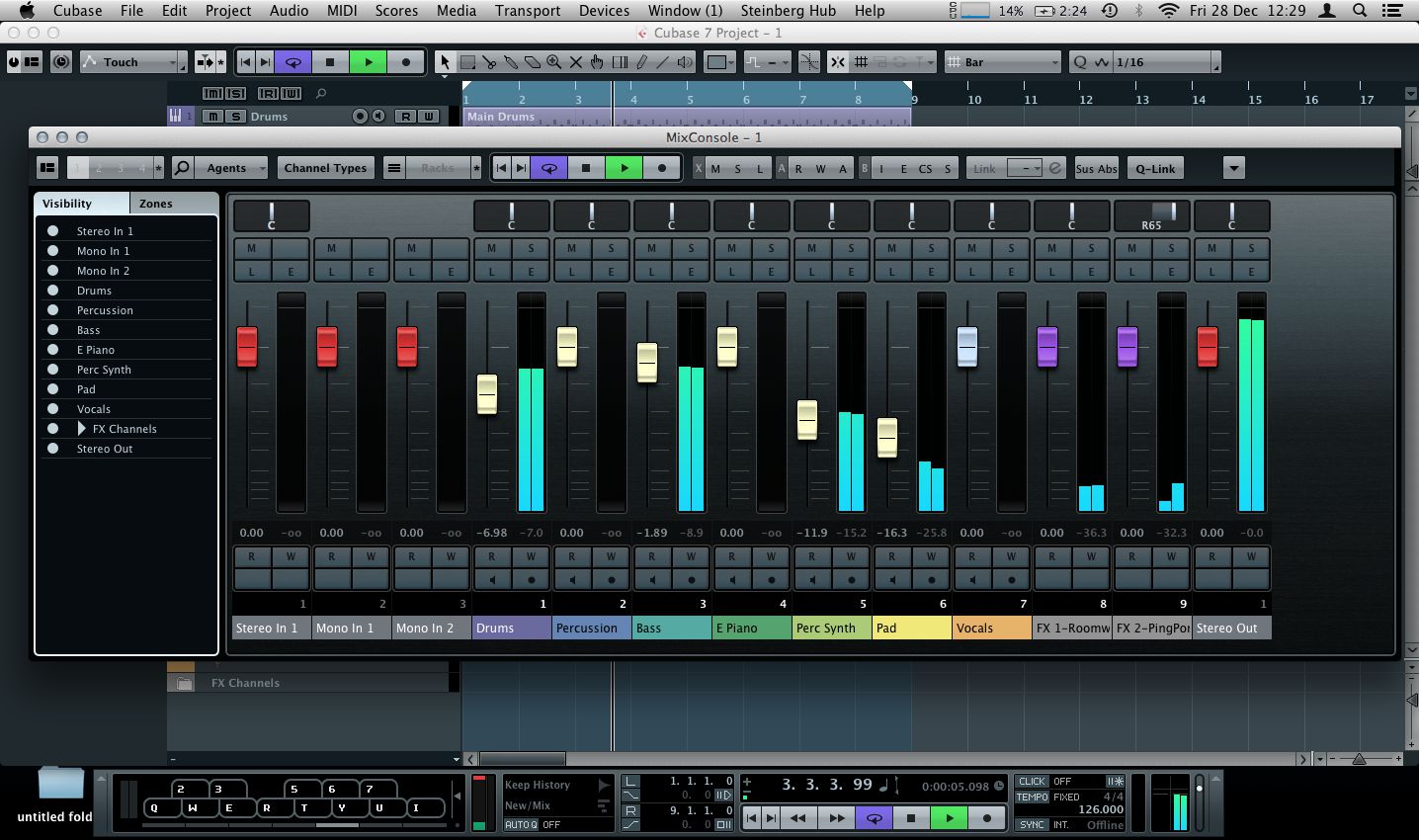Viewport: 1419px width, 840px height.
Task: Open the 1/16 quantize preset dropdown
Action: pyautogui.click(x=1166, y=62)
